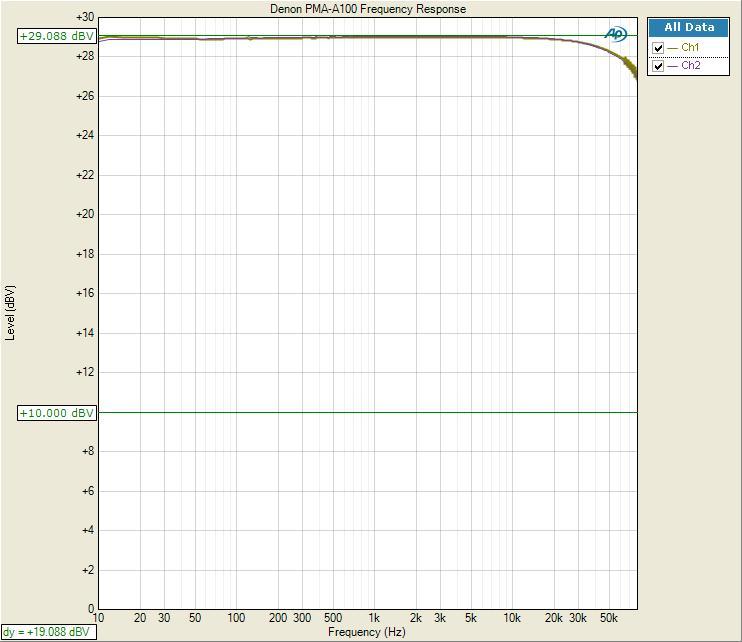Click the graph title Denon PMA-A100 Frequency Response
742x642 pixels.
click(x=368, y=9)
